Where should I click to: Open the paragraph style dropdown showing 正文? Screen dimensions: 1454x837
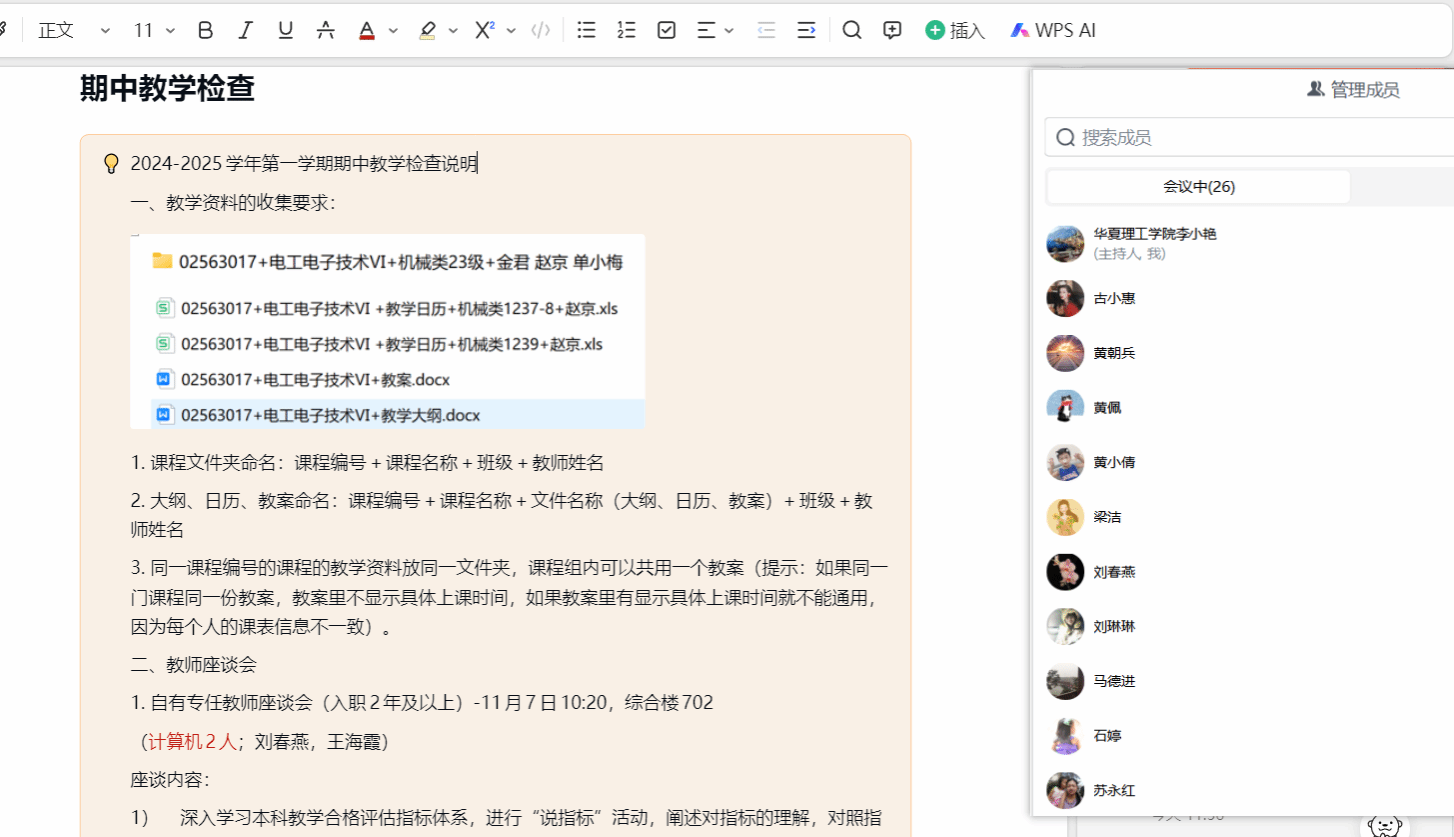[x=74, y=30]
